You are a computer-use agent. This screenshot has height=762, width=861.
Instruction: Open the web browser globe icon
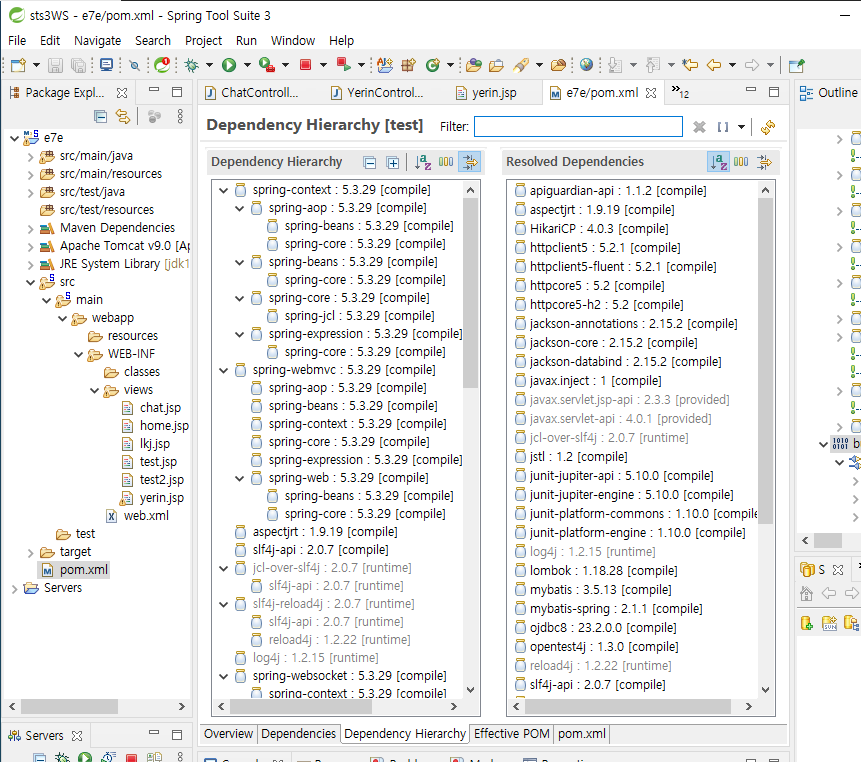coord(586,65)
